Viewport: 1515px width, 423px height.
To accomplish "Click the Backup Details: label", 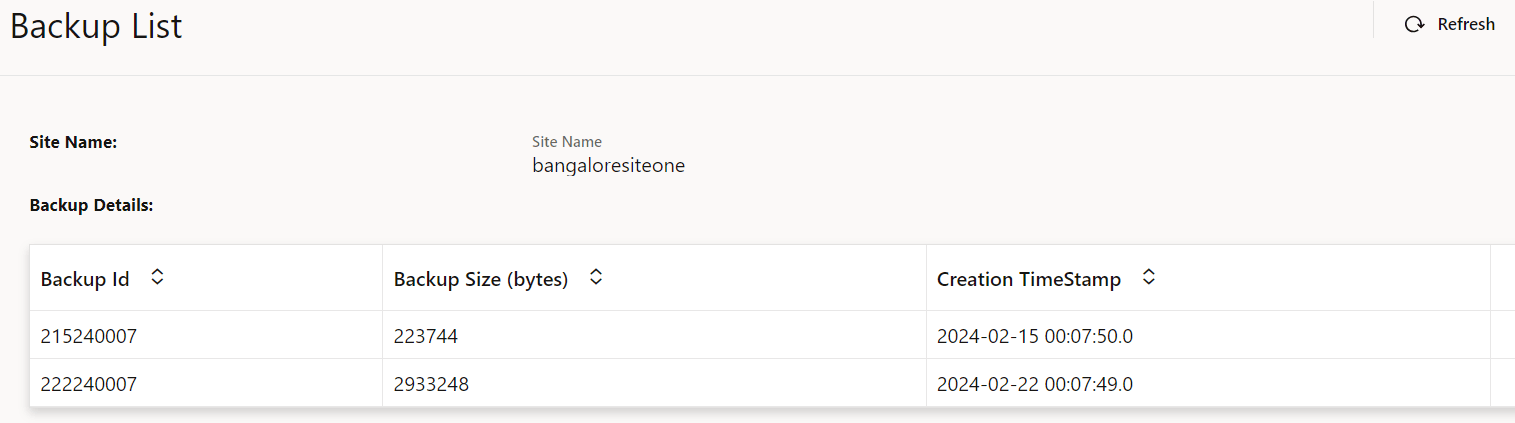I will pyautogui.click(x=91, y=205).
